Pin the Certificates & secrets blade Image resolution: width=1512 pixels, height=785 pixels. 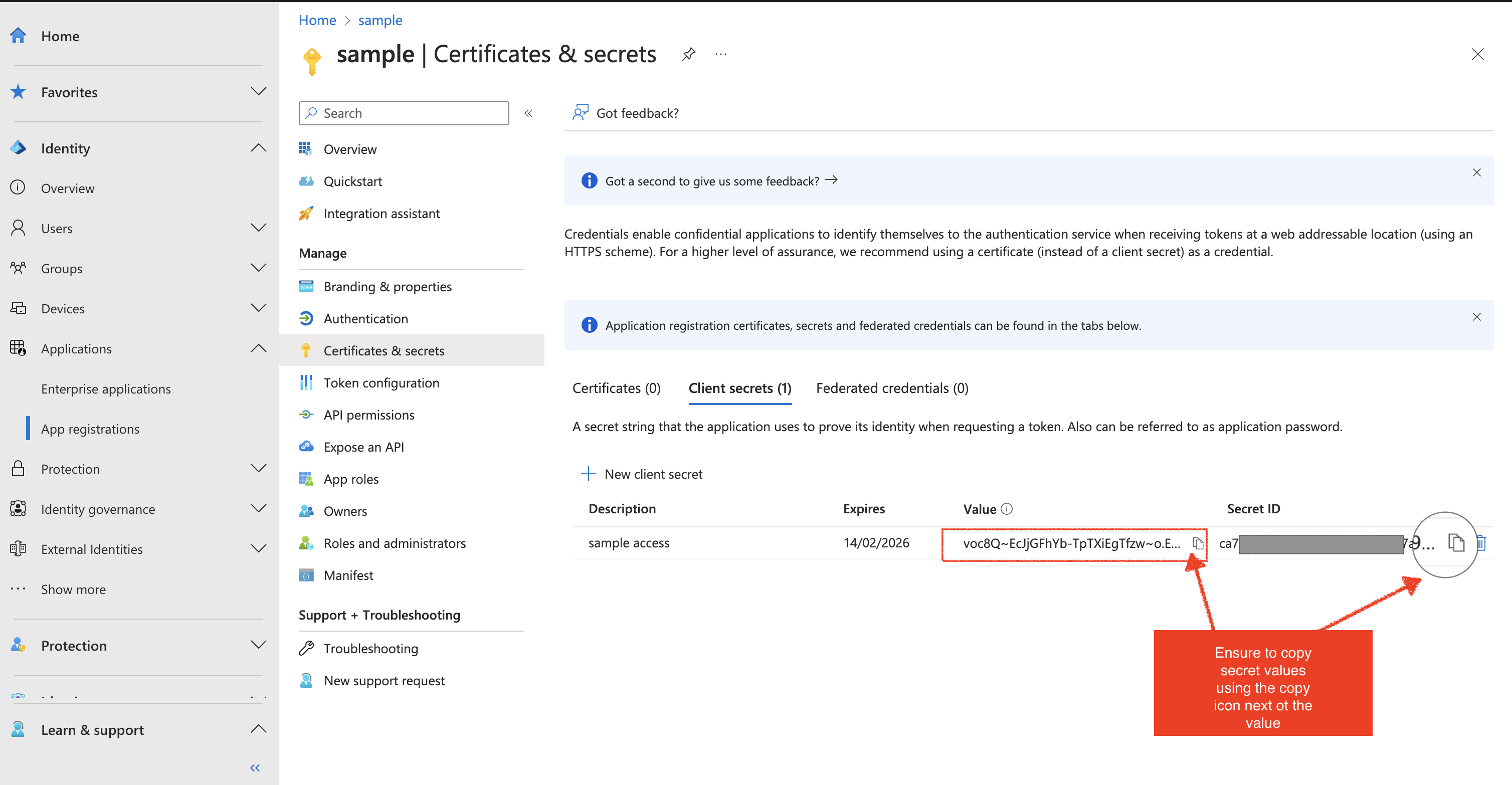click(x=688, y=55)
